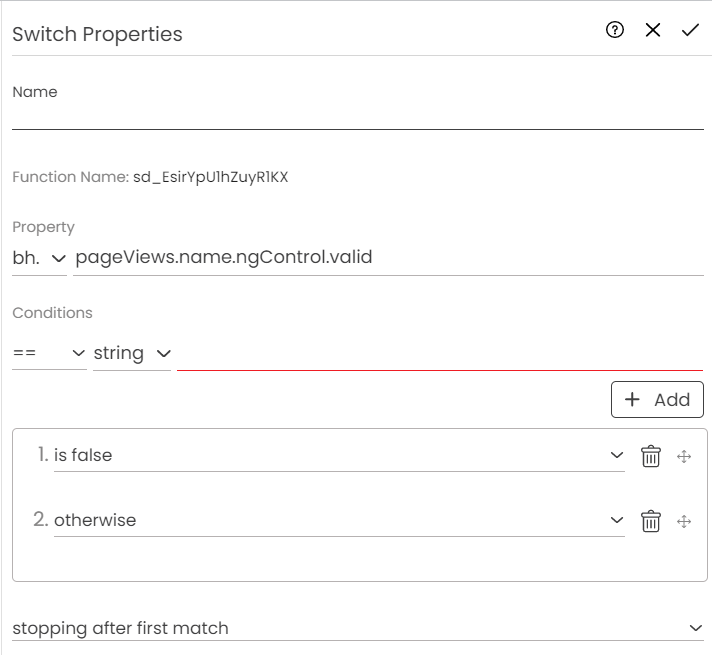Image resolution: width=712 pixels, height=655 pixels.
Task: Open the 'string' type dropdown
Action: (x=132, y=353)
